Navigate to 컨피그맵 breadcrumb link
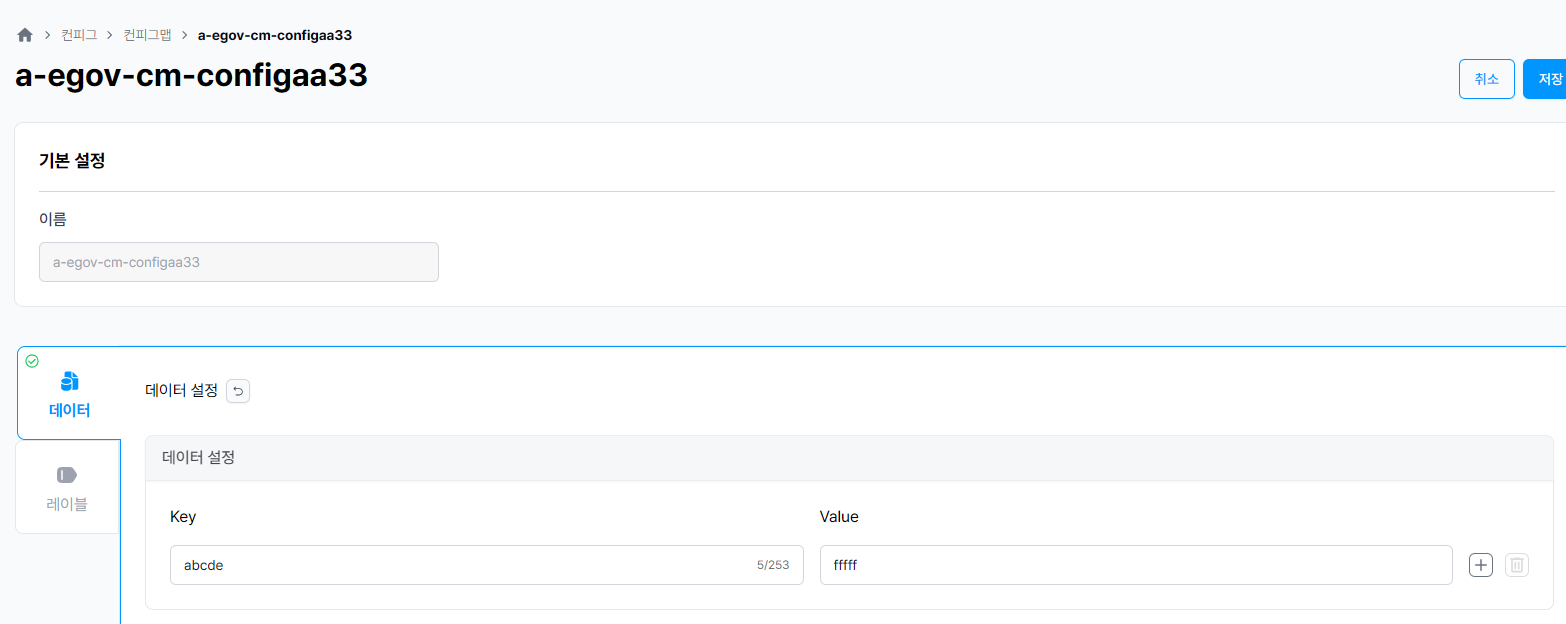 coord(147,35)
